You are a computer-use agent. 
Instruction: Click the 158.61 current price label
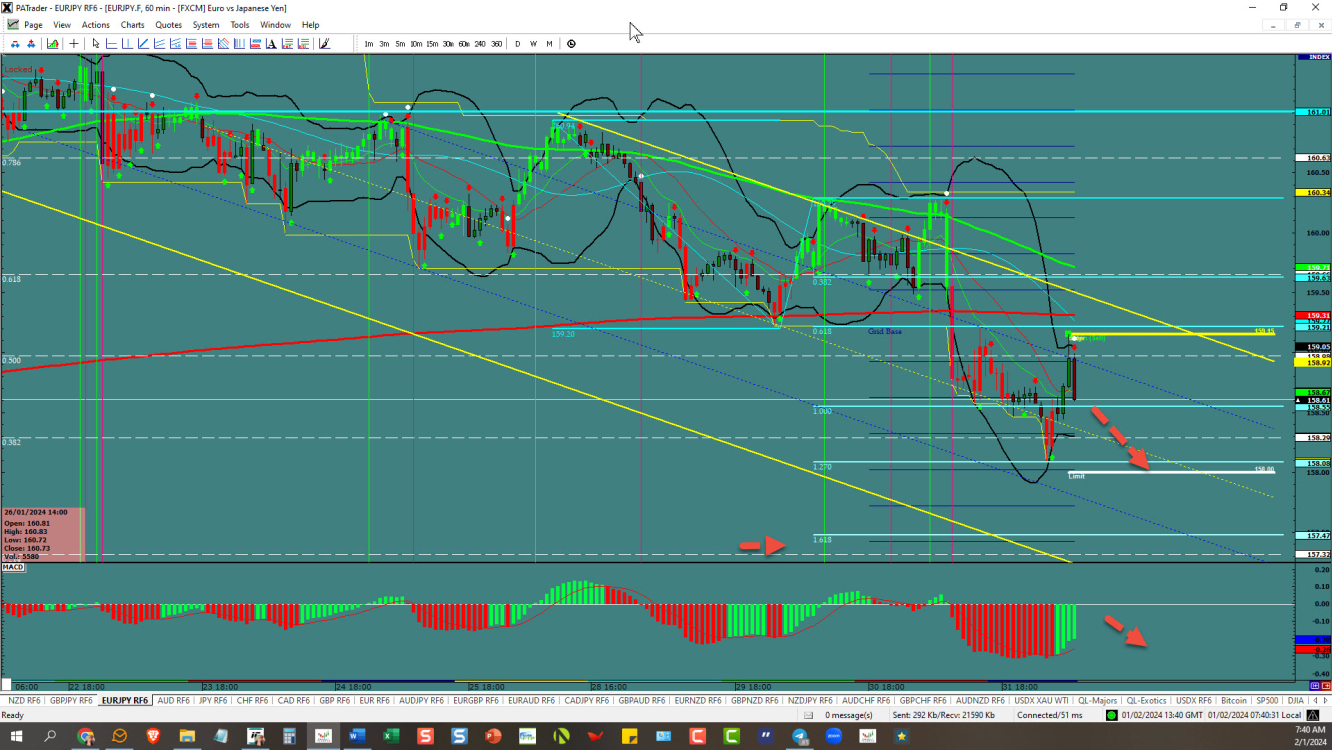coord(1311,399)
